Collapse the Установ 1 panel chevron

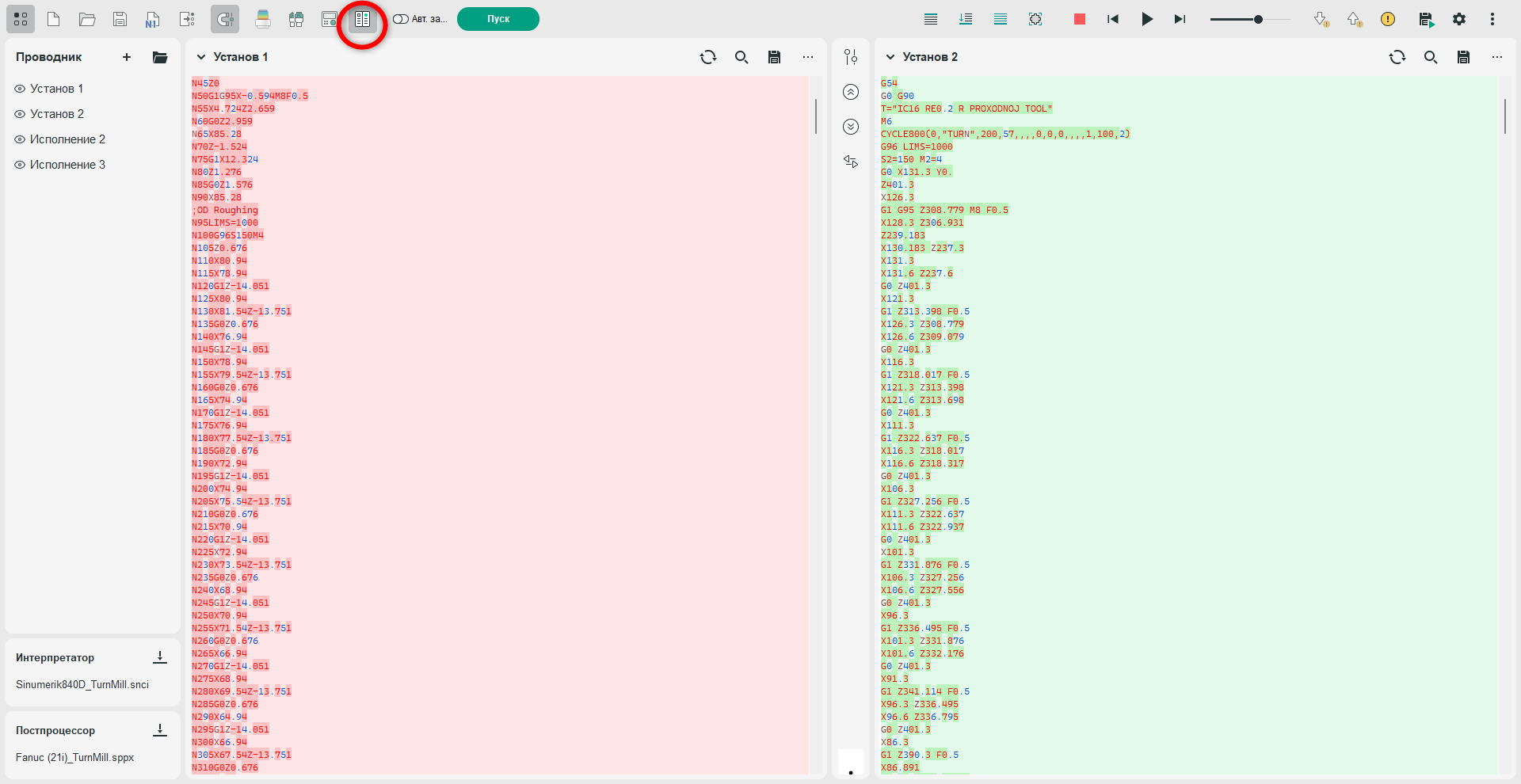tap(201, 57)
